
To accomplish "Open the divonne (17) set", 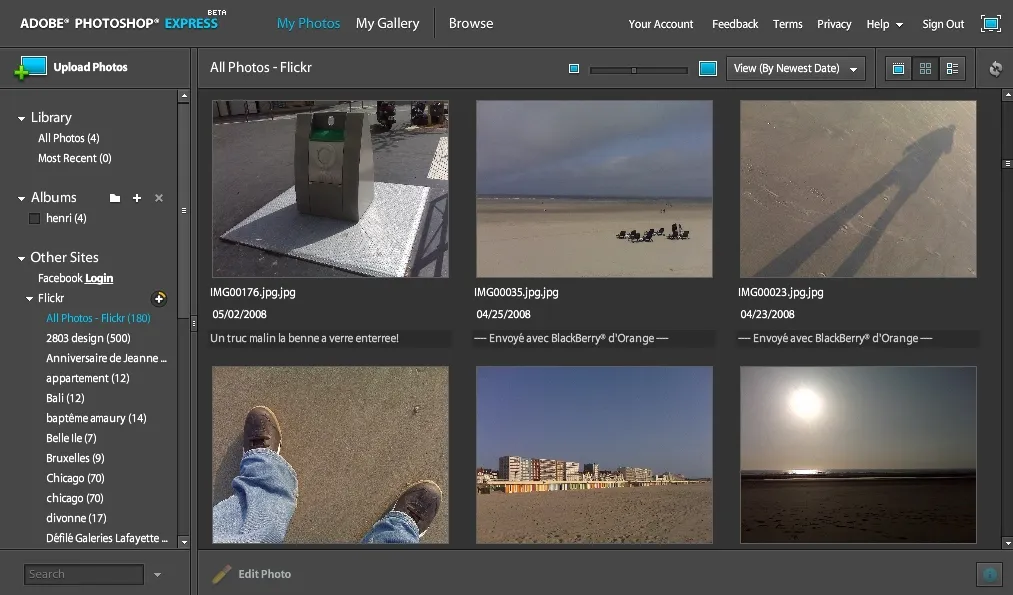I will point(76,518).
